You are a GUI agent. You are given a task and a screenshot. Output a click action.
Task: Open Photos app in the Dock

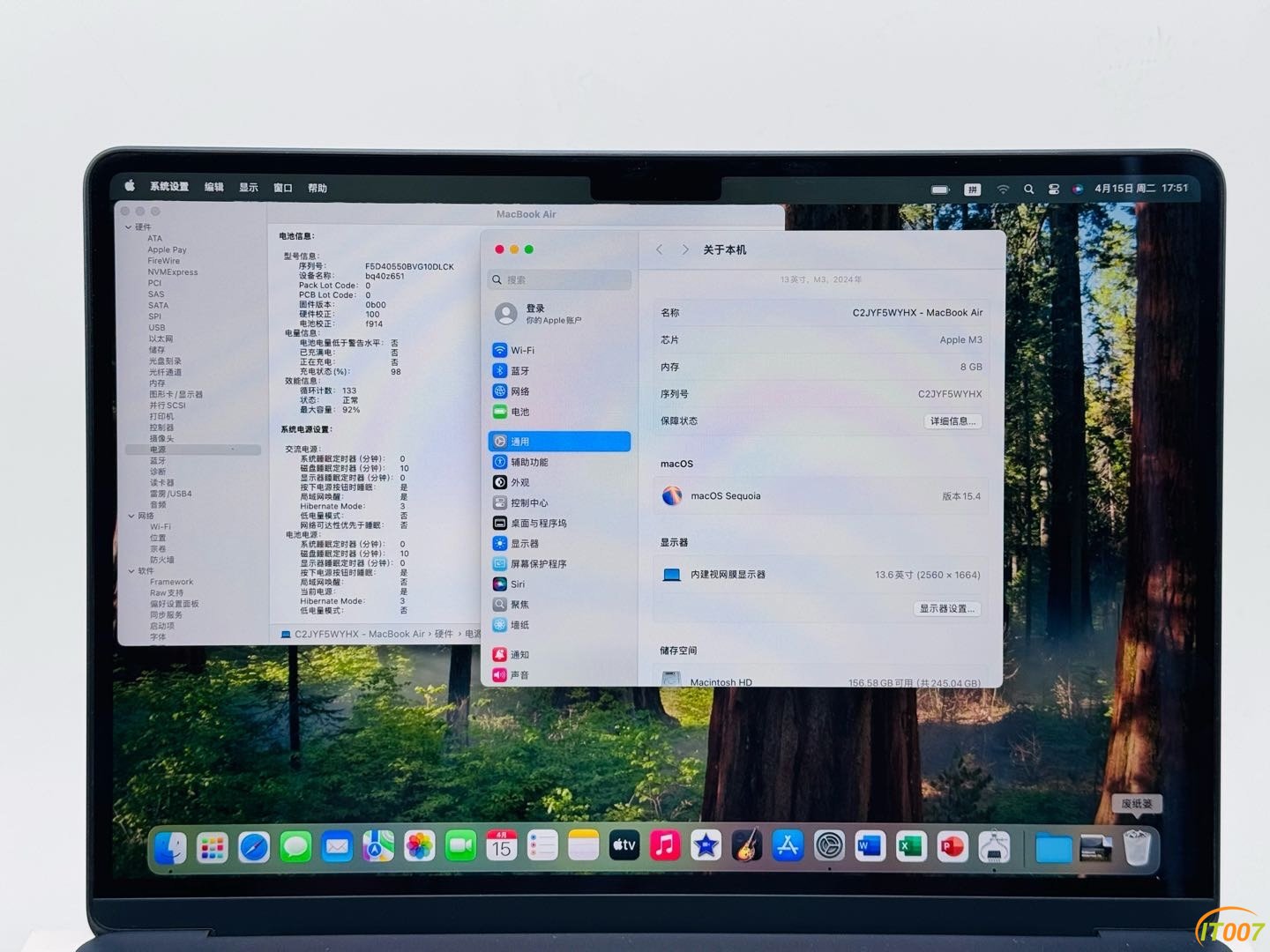pyautogui.click(x=420, y=847)
